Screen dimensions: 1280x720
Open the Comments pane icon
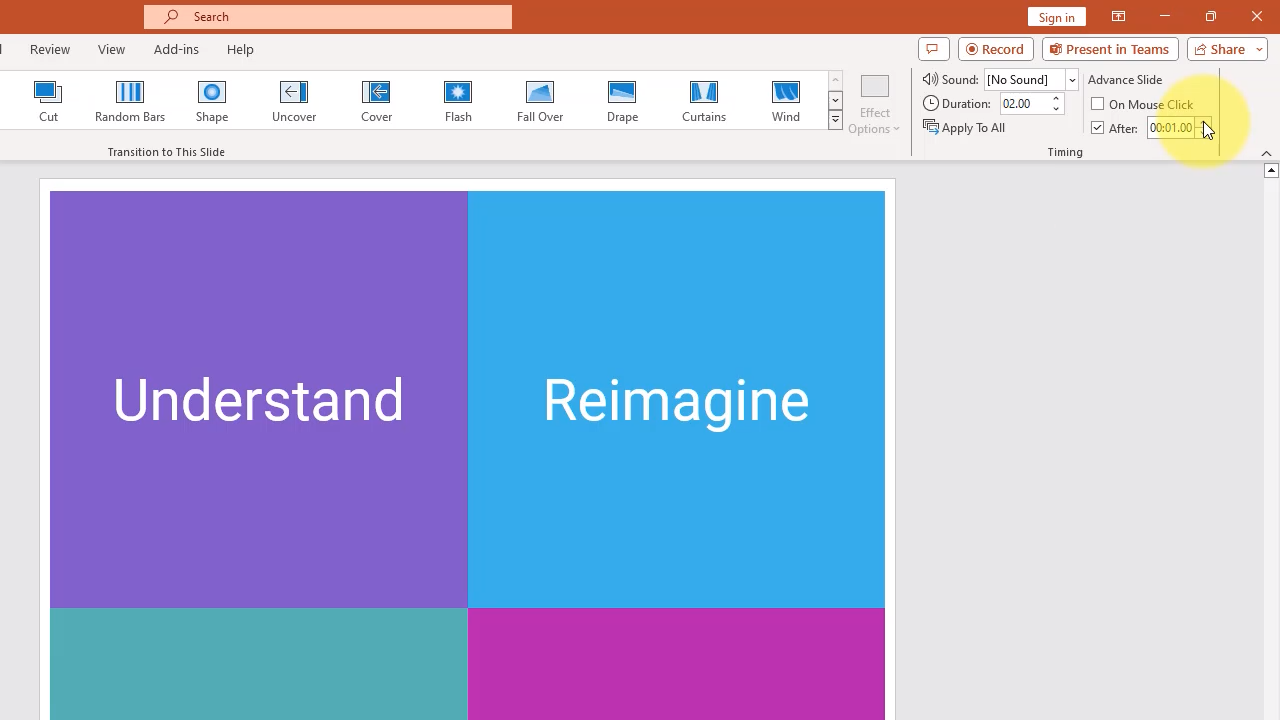(933, 49)
